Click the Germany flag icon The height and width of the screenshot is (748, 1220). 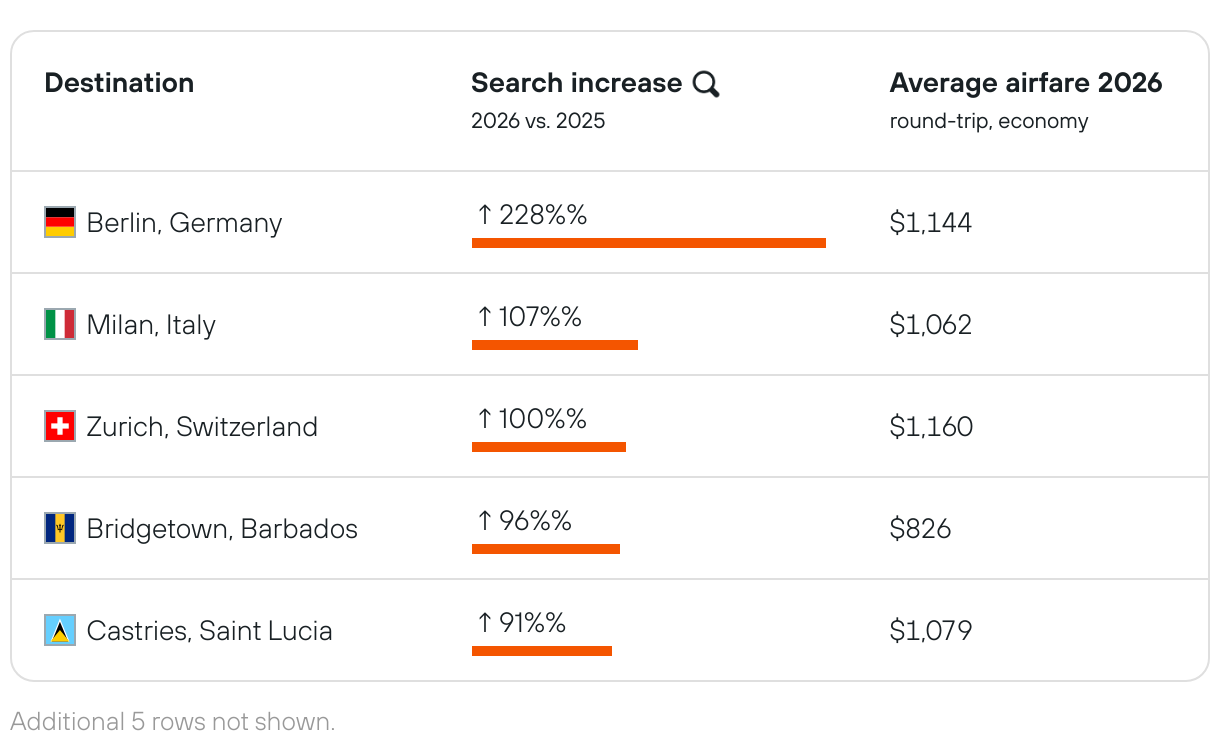pos(60,222)
